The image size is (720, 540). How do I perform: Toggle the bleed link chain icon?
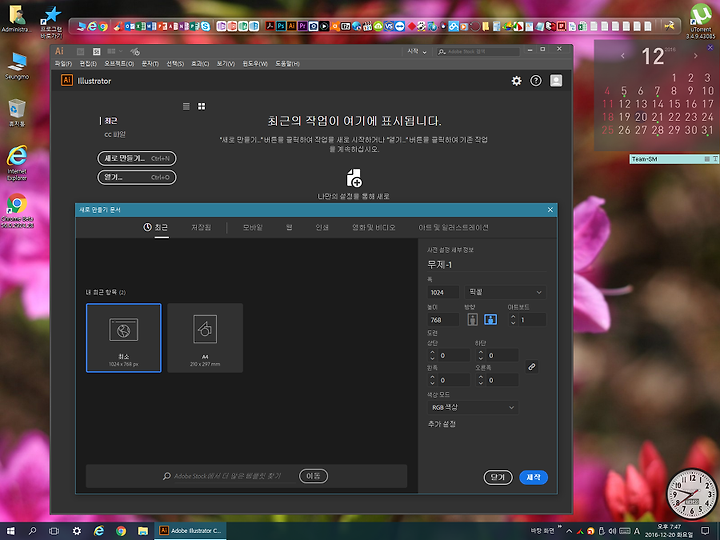532,367
